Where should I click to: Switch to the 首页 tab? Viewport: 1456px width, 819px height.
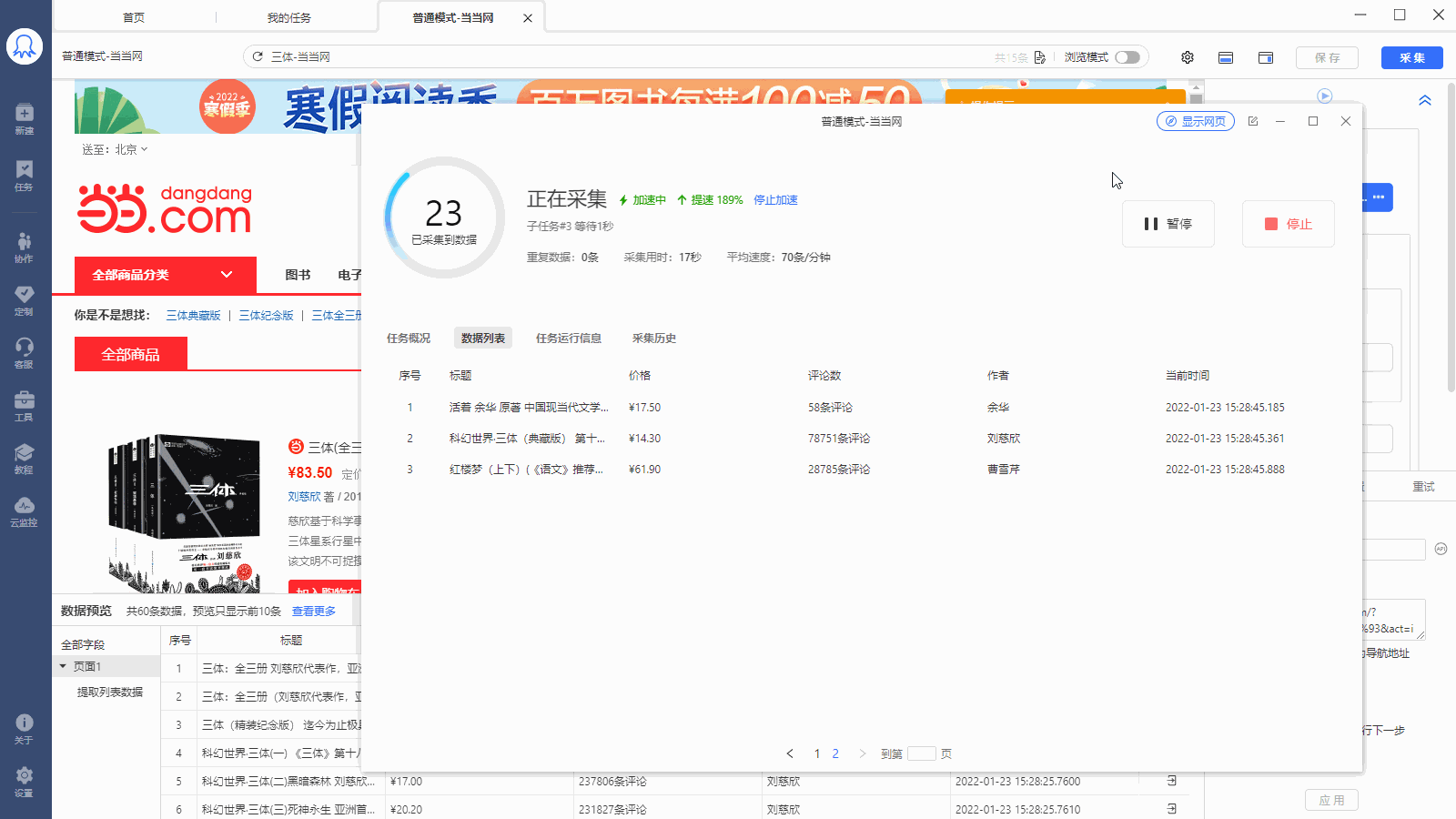click(x=134, y=18)
